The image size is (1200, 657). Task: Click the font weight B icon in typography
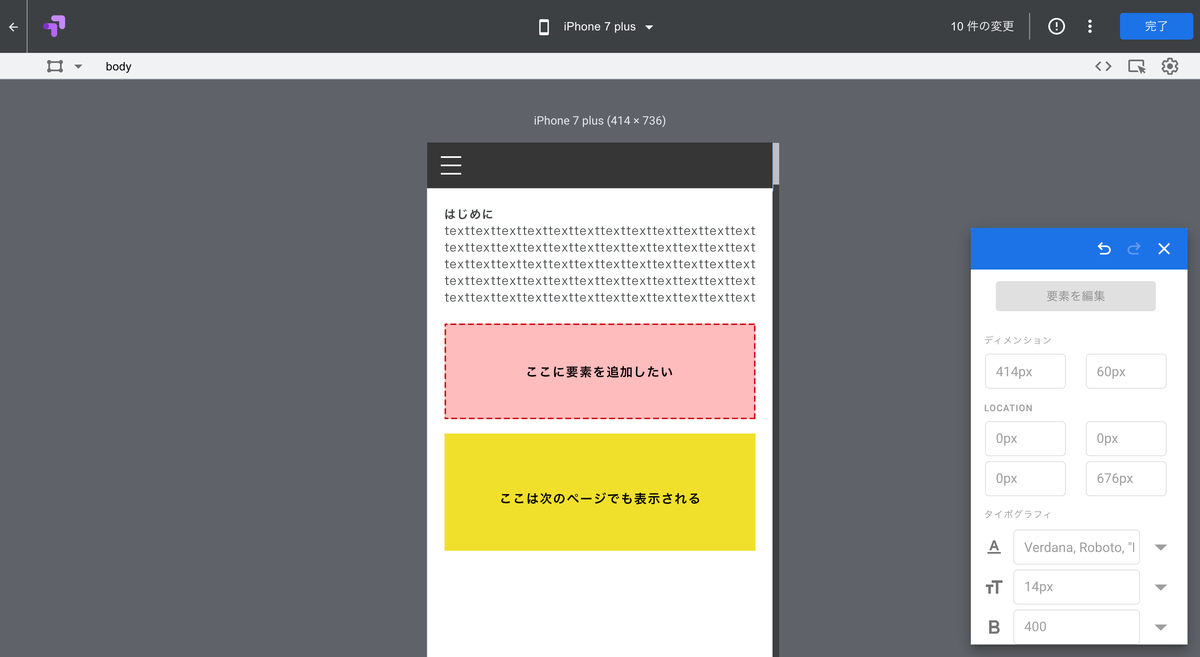(994, 626)
